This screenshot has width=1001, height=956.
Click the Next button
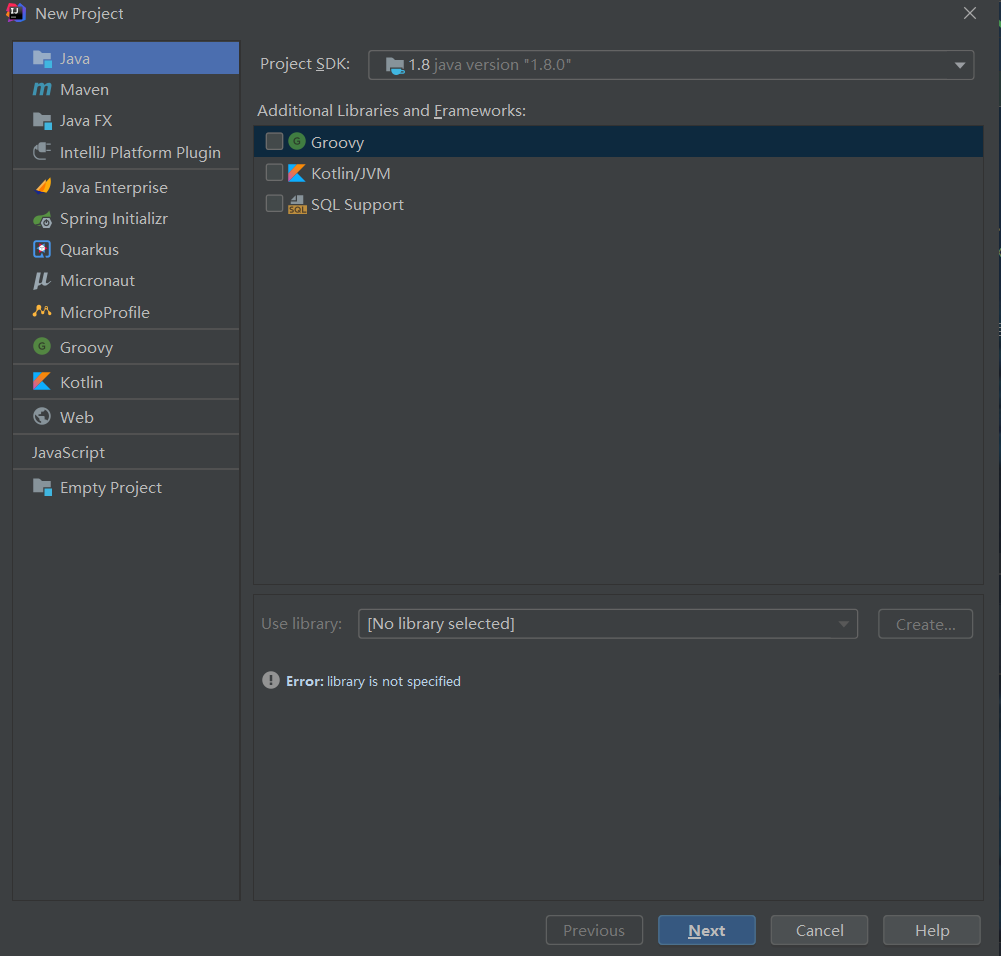click(707, 930)
